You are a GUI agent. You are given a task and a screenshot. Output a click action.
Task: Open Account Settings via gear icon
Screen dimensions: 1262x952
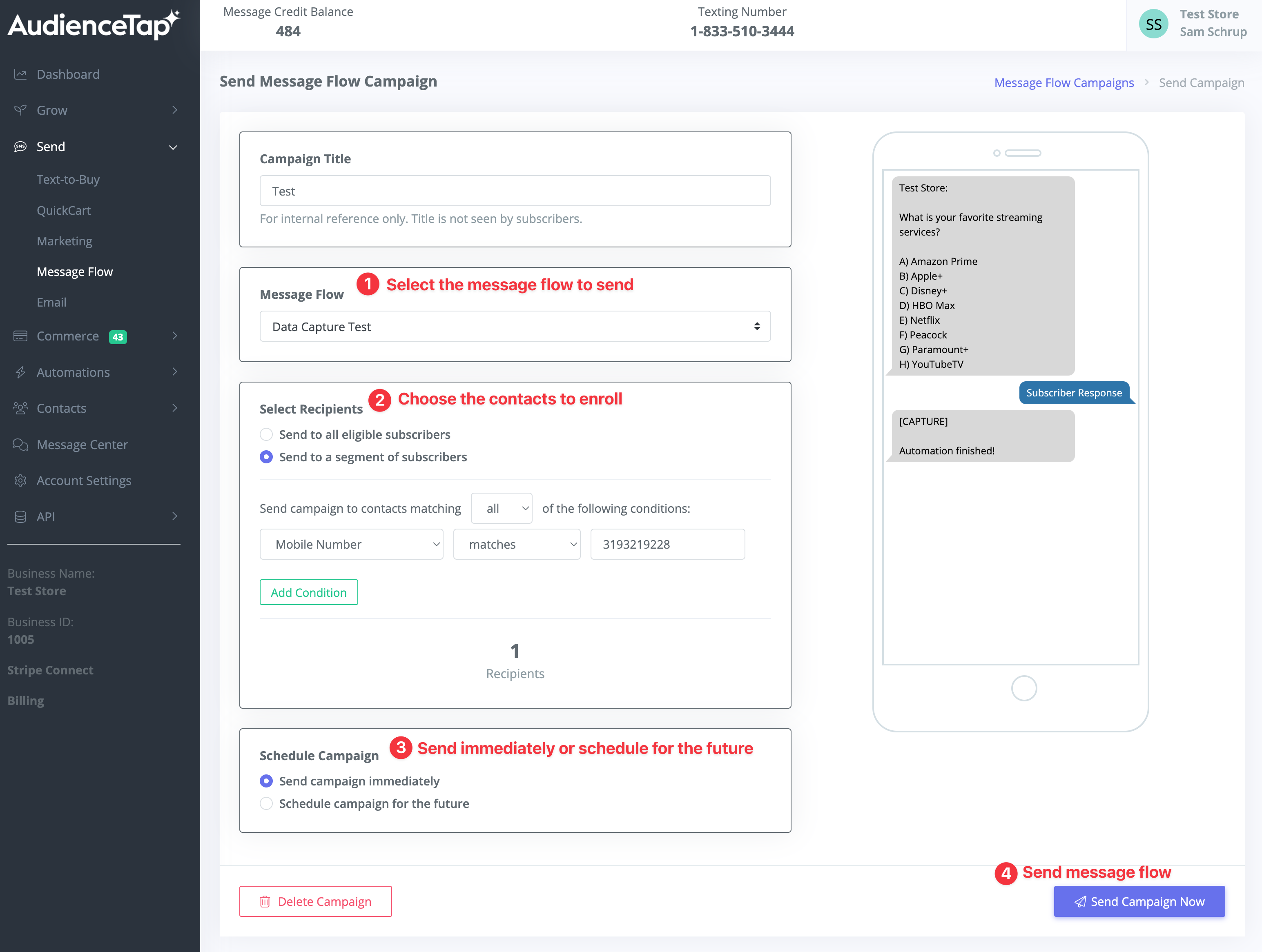20,480
